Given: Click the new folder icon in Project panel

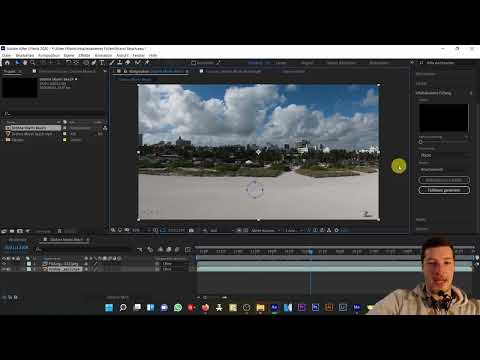Looking at the screenshot, I should click(x=12, y=231).
